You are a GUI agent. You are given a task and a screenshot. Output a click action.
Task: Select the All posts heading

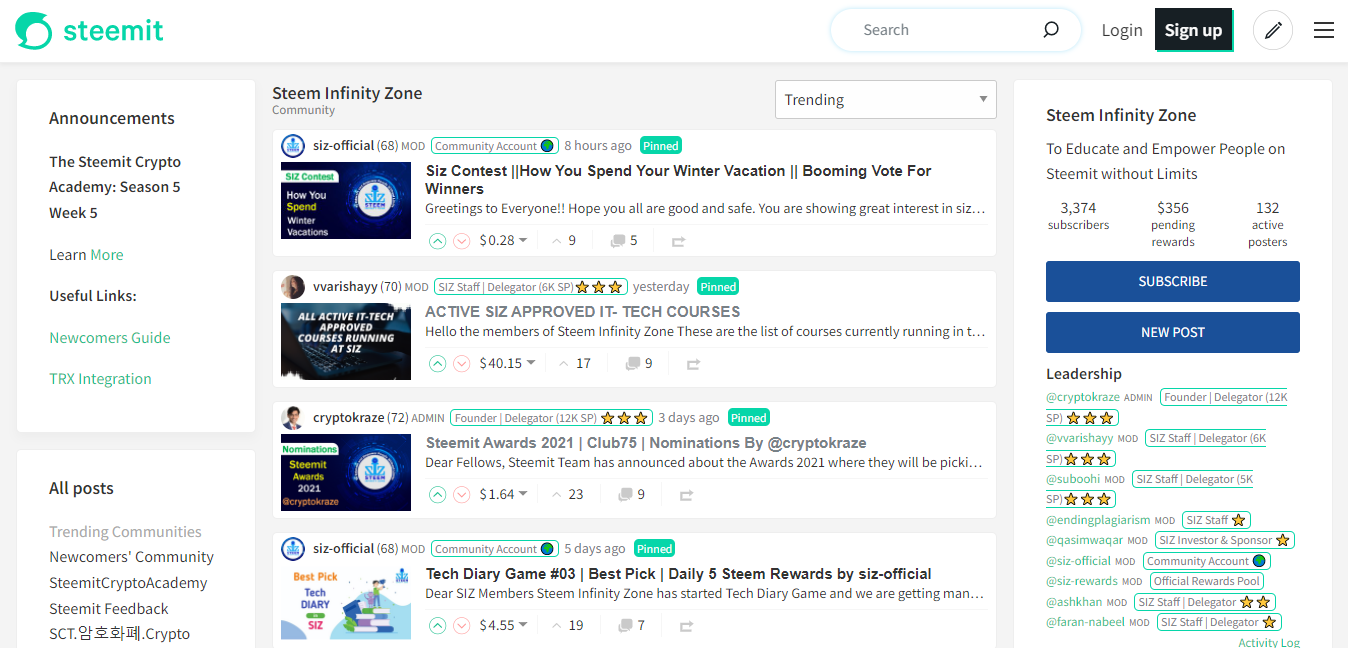pyautogui.click(x=81, y=488)
